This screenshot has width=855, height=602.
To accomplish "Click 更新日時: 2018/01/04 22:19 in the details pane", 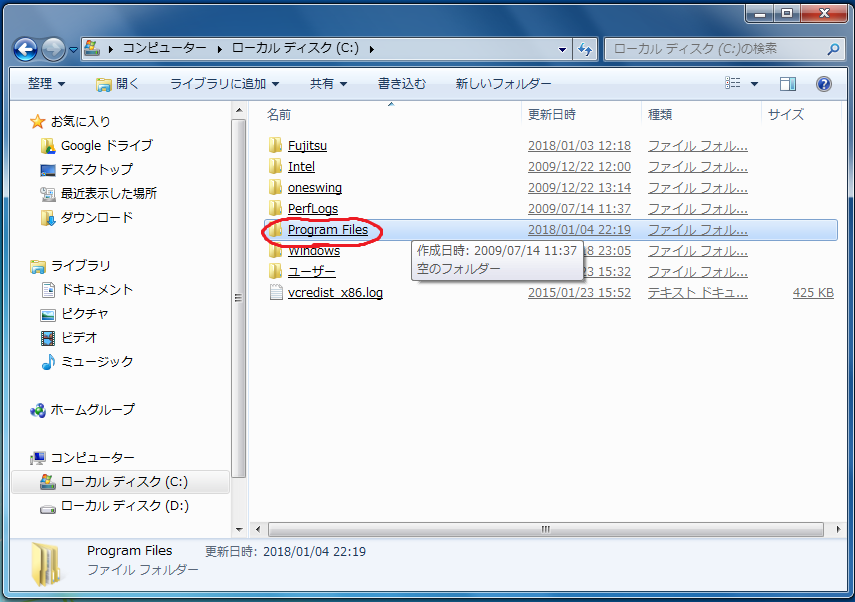I will 285,552.
